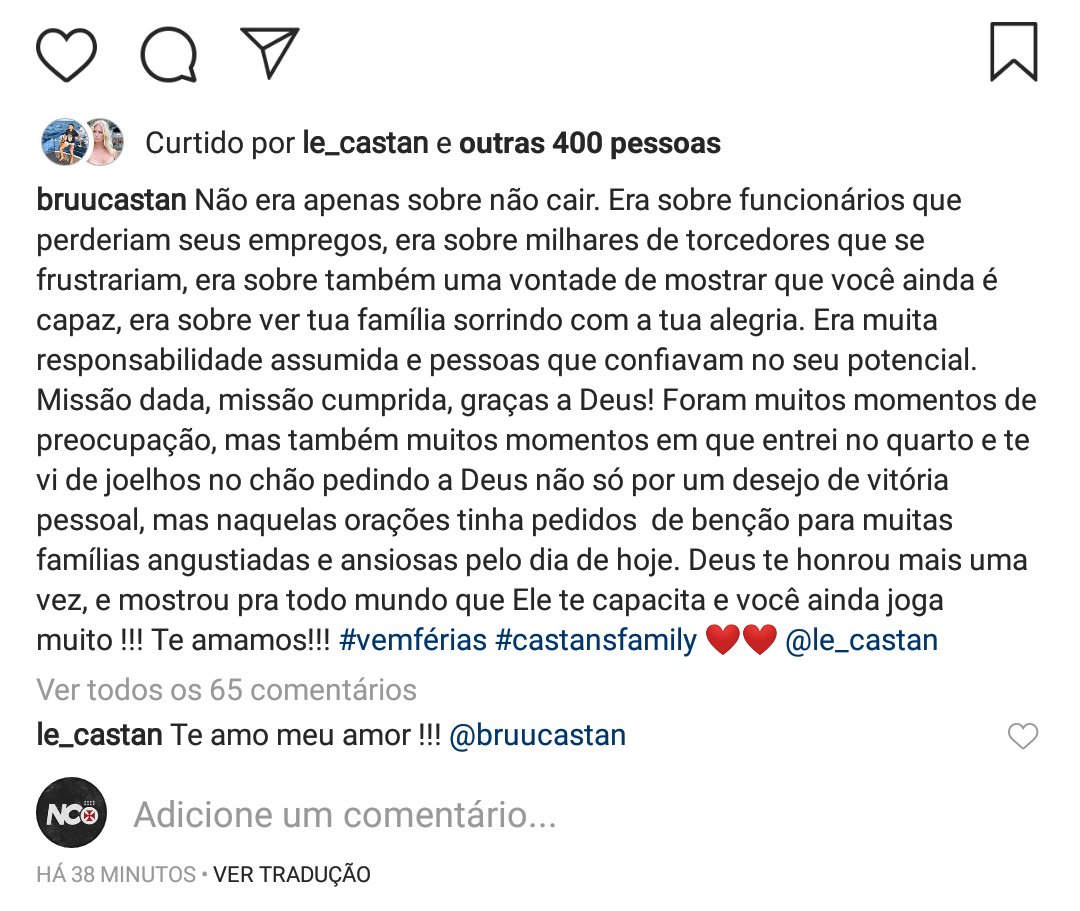View the list of outras 400 pessoas
This screenshot has height=911, width=1080.
click(x=590, y=144)
